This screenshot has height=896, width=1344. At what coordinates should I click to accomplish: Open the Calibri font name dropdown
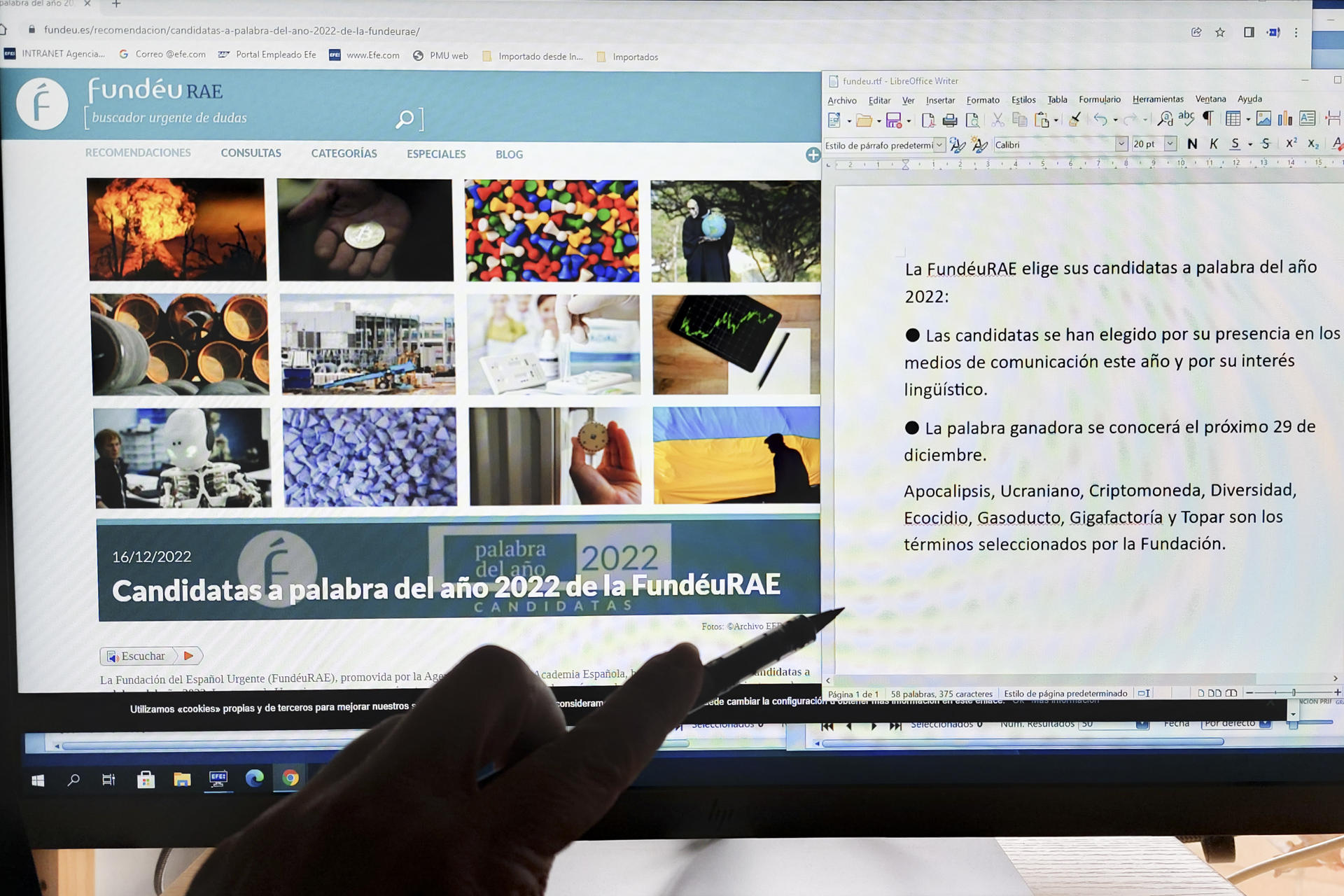[1121, 144]
